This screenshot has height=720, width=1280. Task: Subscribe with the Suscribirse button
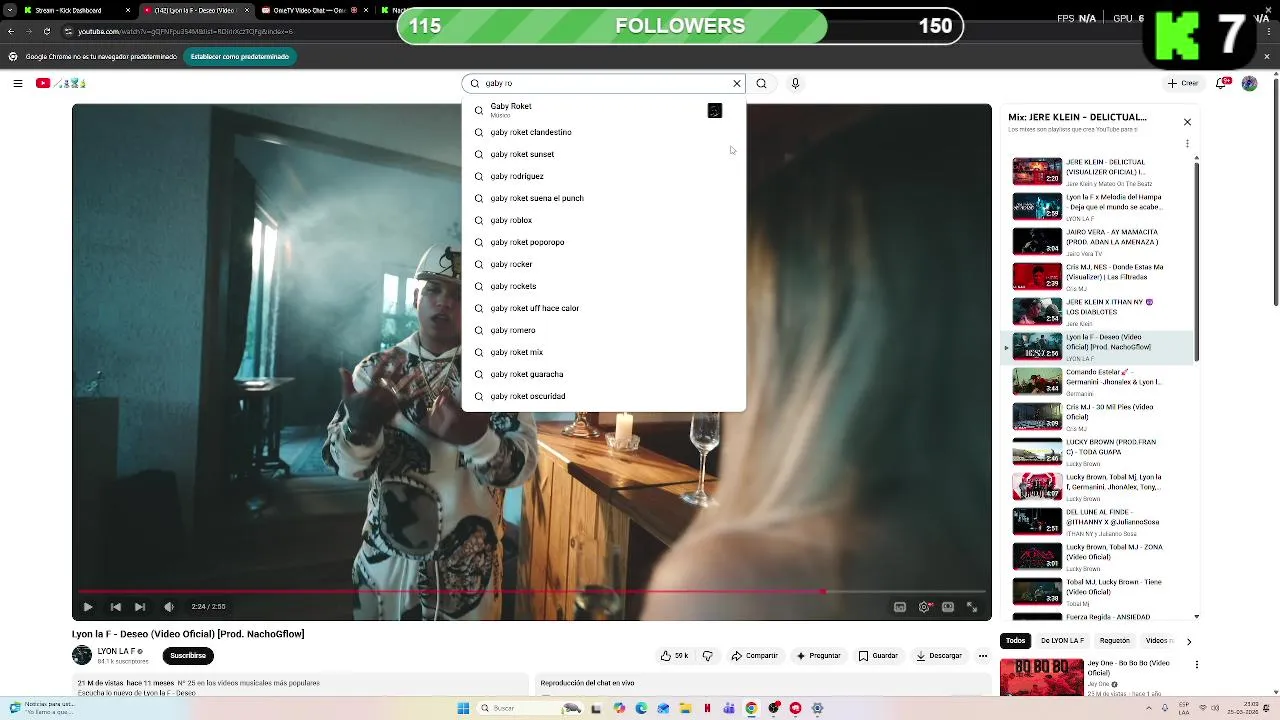coord(188,656)
